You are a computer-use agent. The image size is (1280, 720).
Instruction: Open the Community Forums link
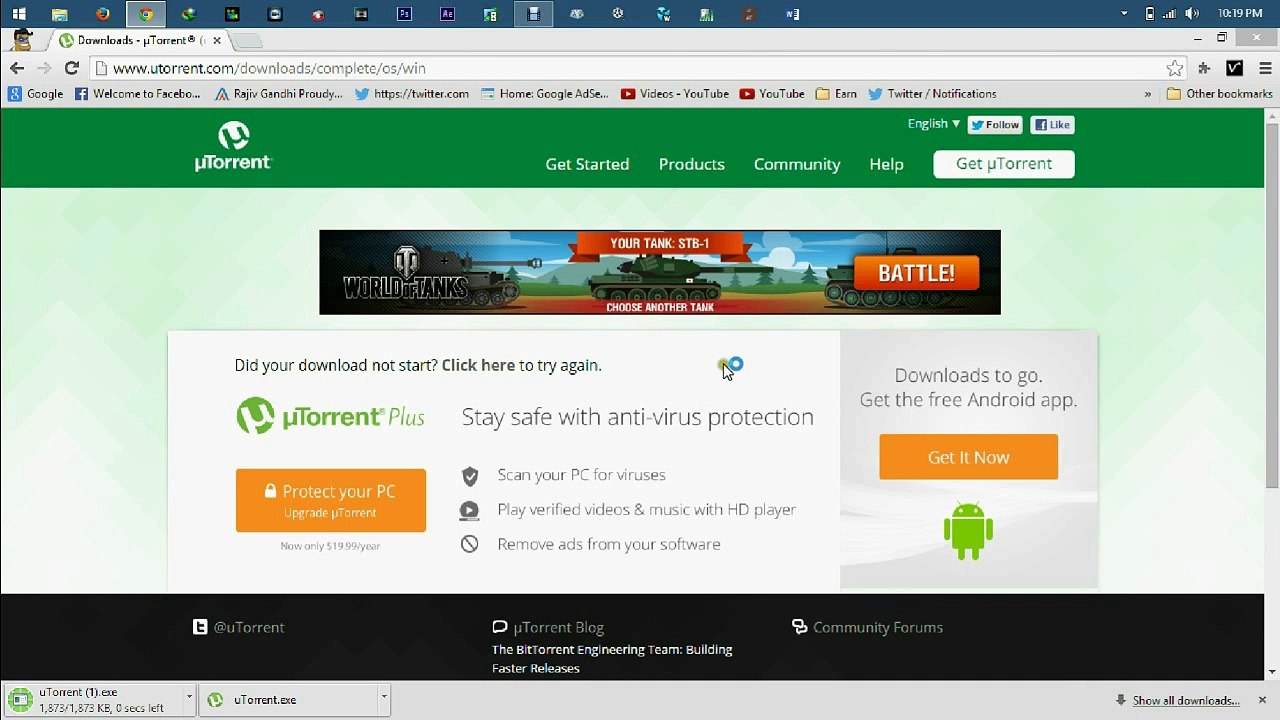(x=867, y=627)
